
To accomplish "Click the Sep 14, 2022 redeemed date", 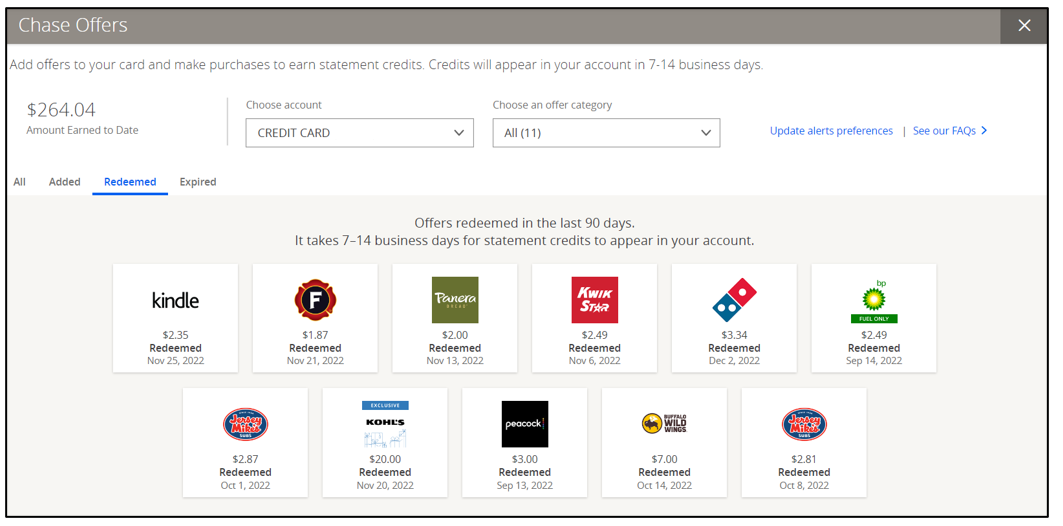I will 874,361.
